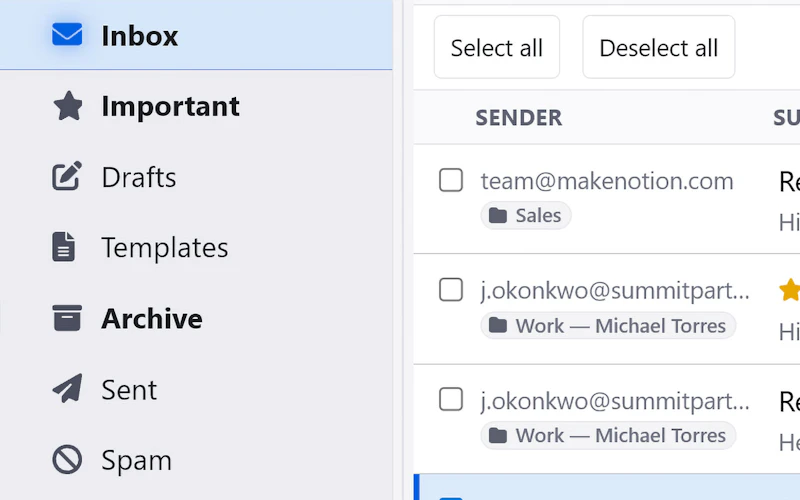Tick checkbox for starred j.okonkwo email
Image resolution: width=800 pixels, height=500 pixels.
tap(451, 290)
